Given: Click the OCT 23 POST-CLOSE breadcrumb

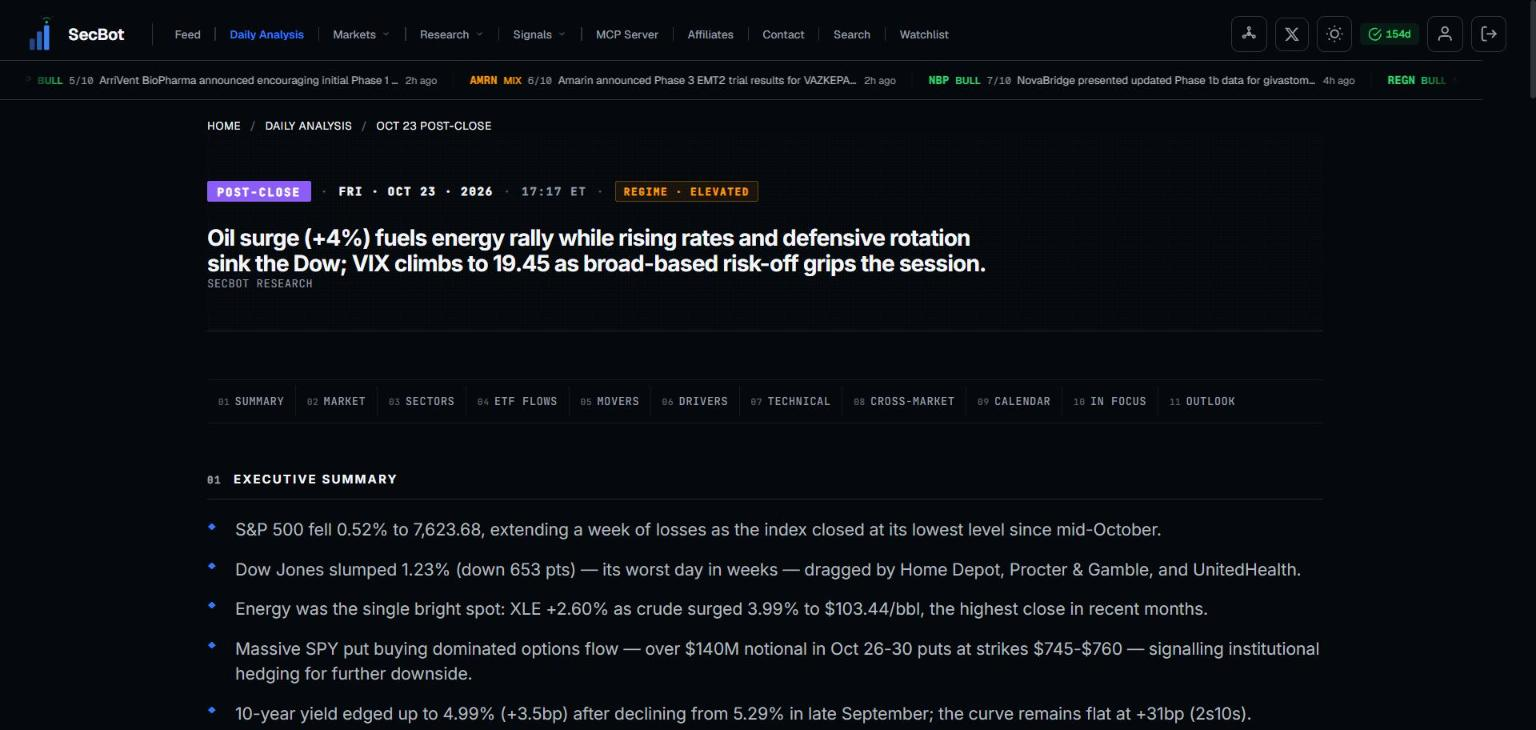Looking at the screenshot, I should (434, 126).
